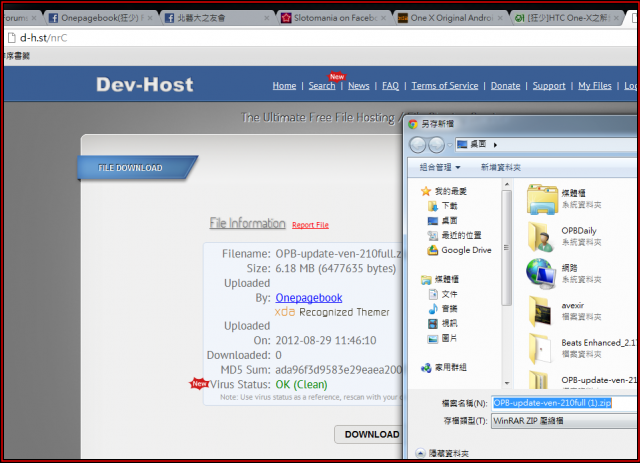
Task: Select the 音樂 music library icon
Action: point(433,309)
